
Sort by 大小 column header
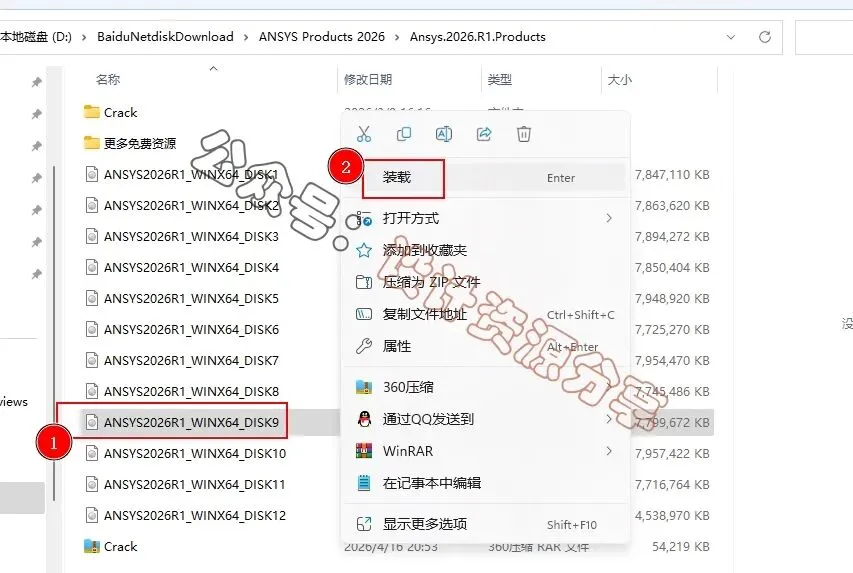coord(620,79)
